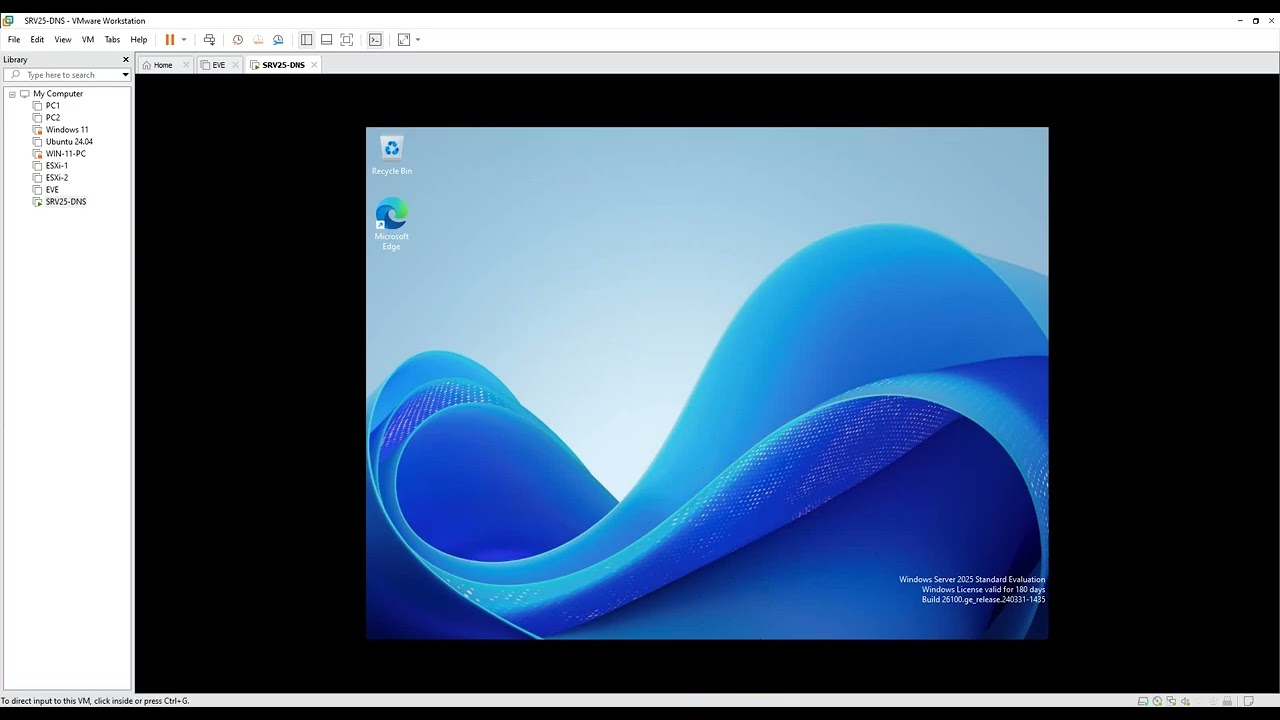Close the Library panel
The image size is (1280, 720).
click(126, 60)
